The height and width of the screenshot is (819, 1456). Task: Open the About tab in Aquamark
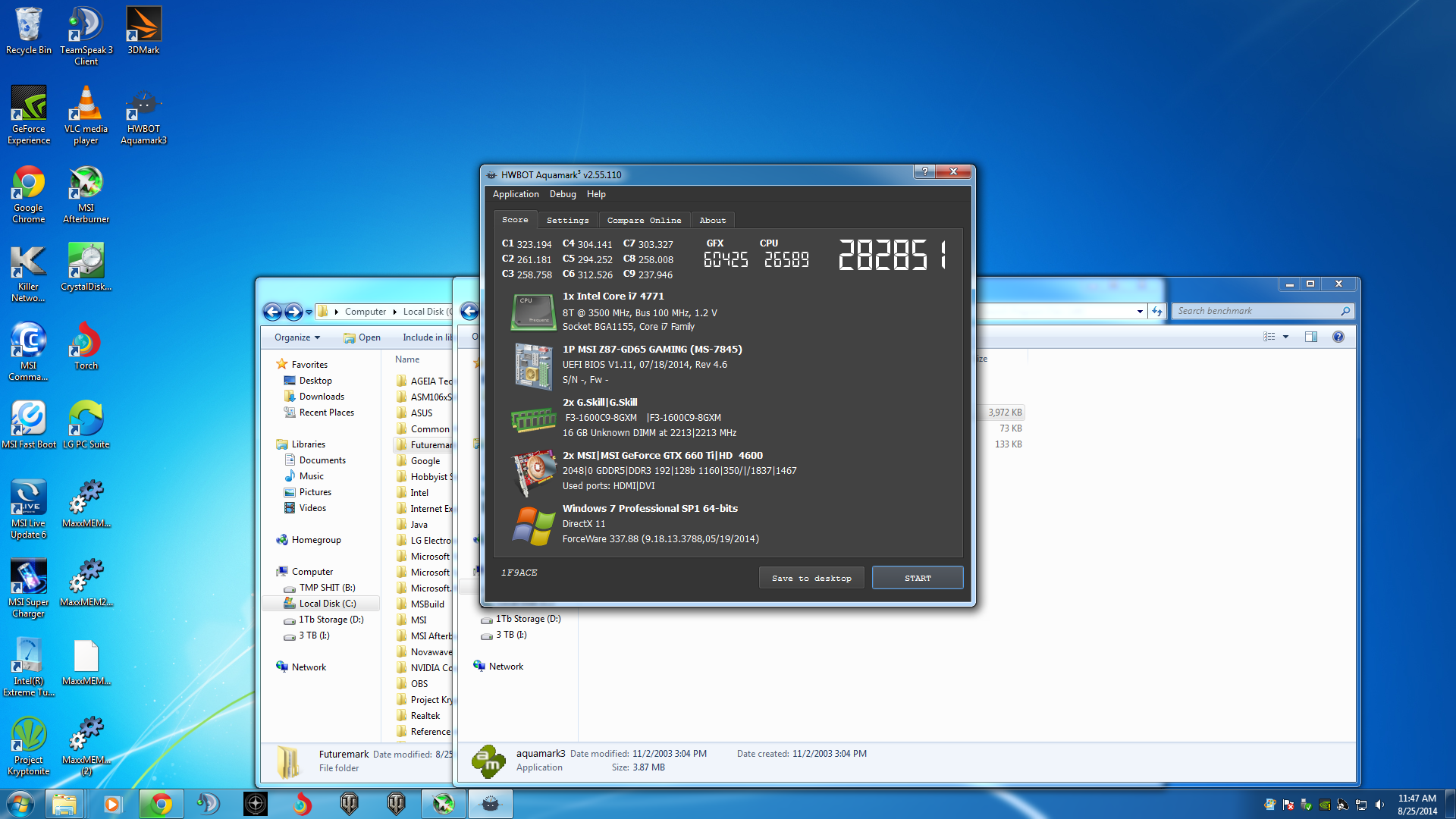point(712,220)
